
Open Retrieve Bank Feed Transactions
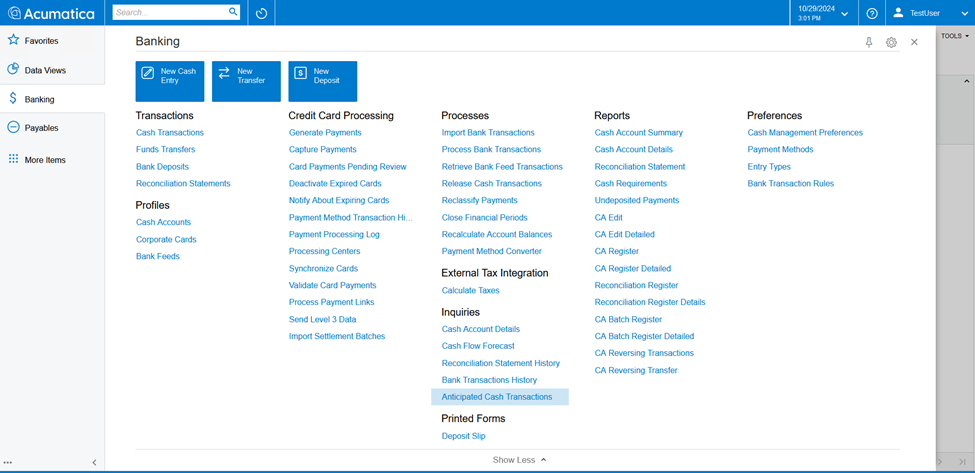502,167
